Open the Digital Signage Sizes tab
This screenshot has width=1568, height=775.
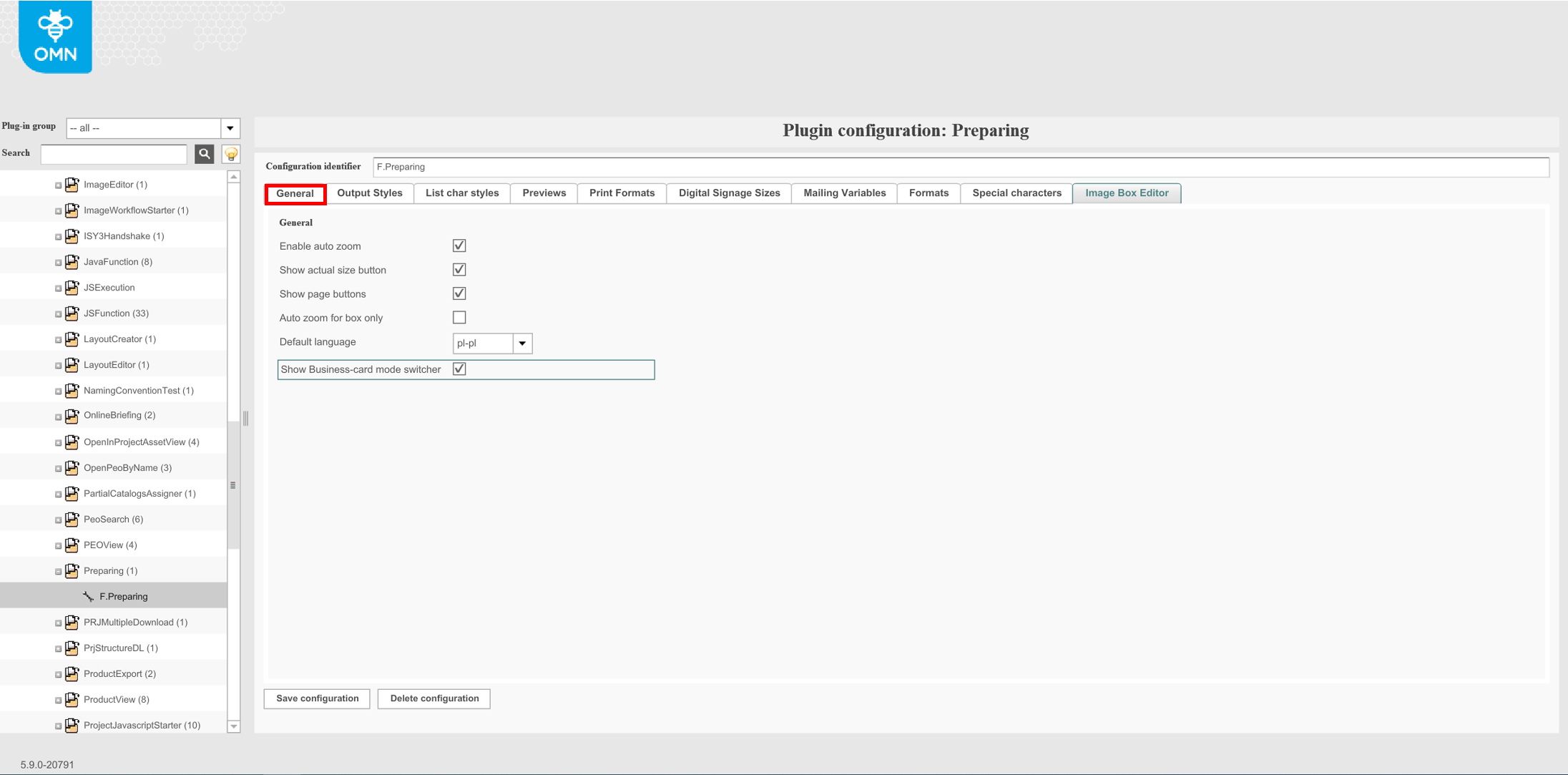coord(728,193)
